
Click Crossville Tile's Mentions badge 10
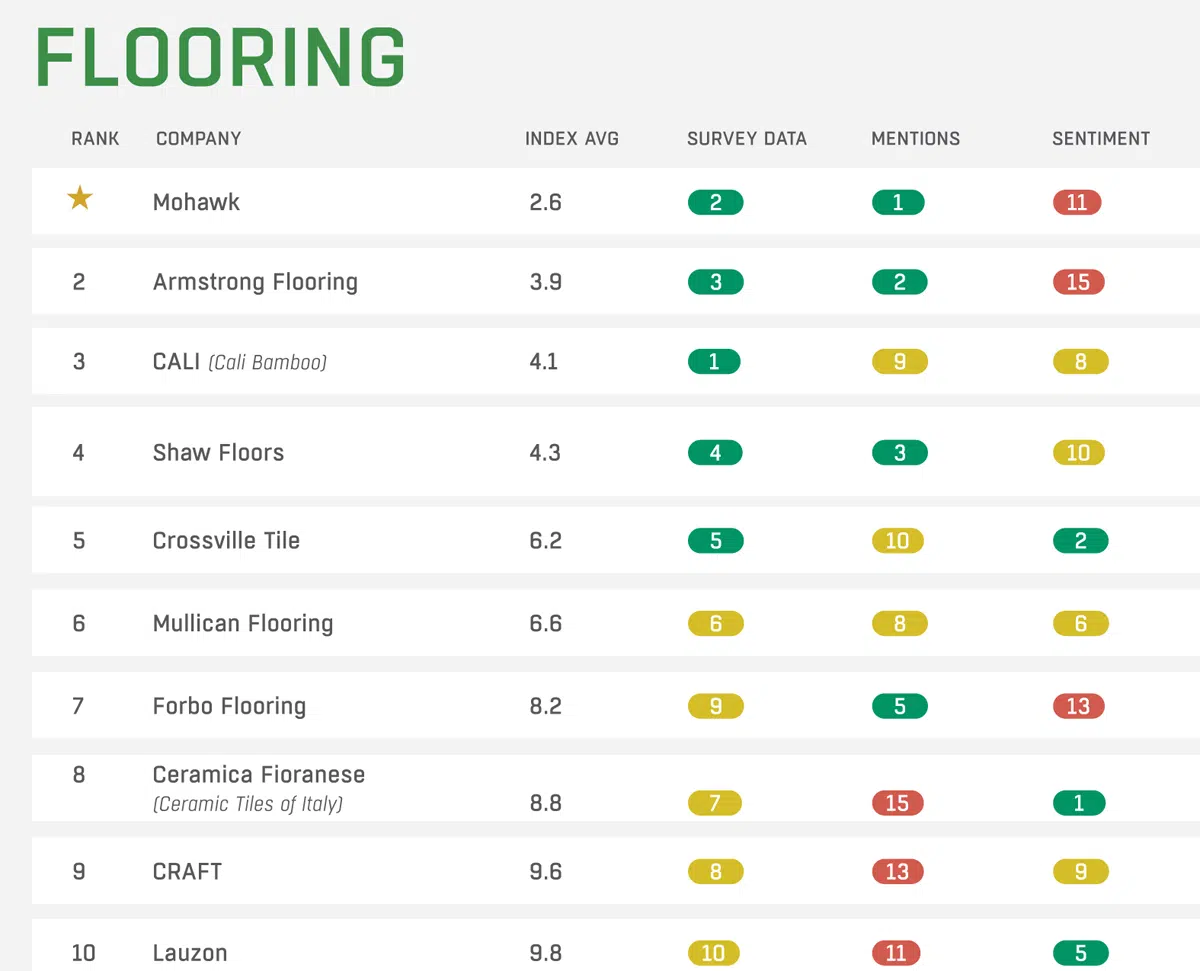898,541
